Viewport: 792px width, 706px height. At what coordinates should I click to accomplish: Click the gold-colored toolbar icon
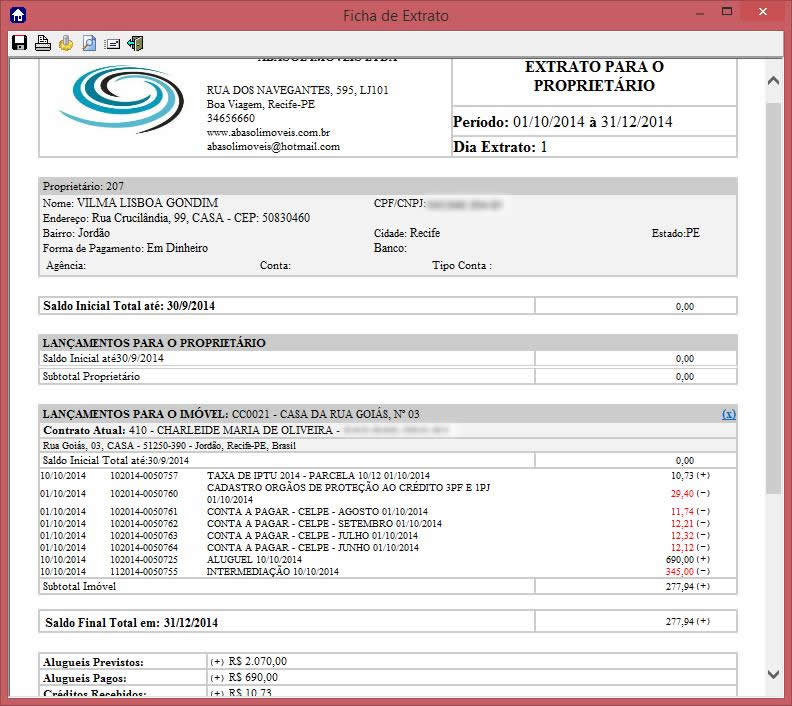(65, 43)
